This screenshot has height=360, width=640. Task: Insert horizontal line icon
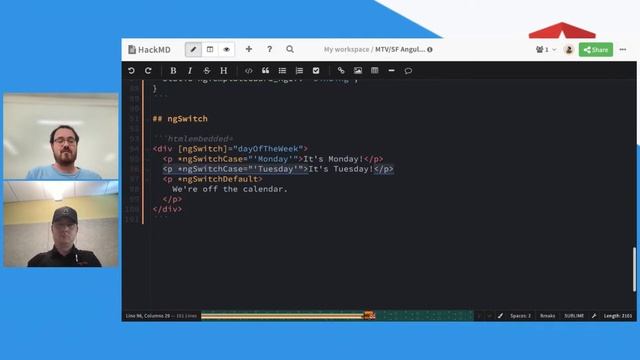pos(391,71)
